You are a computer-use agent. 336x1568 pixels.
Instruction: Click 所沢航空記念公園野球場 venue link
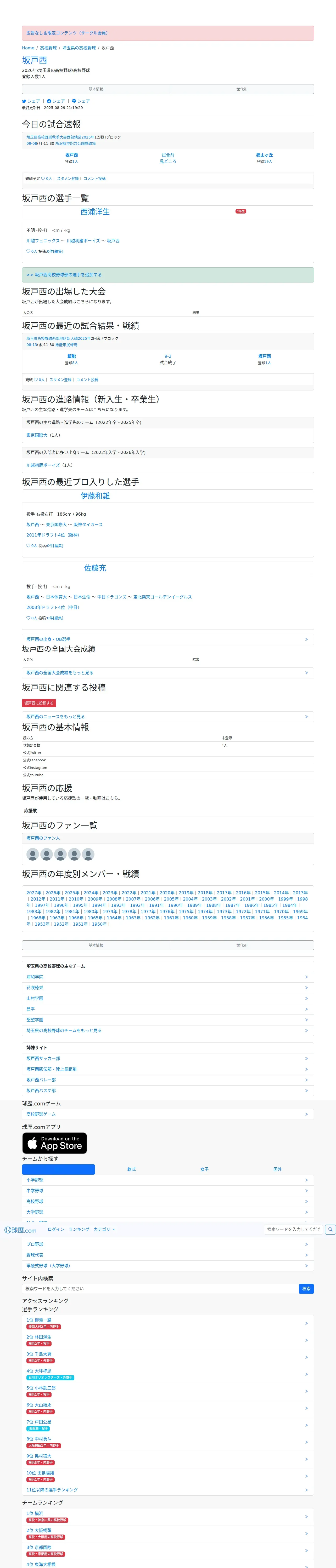tap(76, 144)
